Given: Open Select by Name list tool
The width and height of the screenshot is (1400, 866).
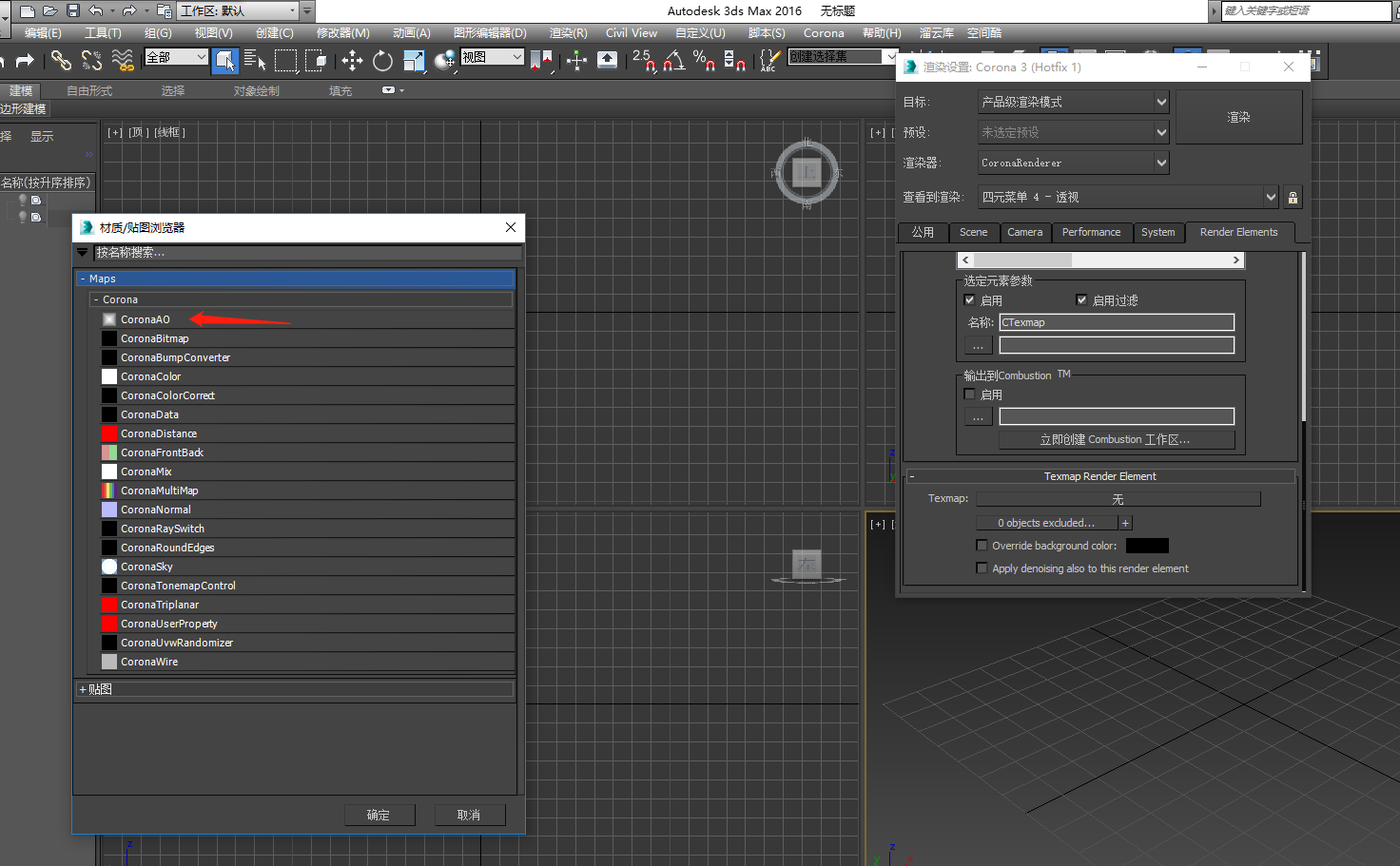Looking at the screenshot, I should click(x=255, y=61).
